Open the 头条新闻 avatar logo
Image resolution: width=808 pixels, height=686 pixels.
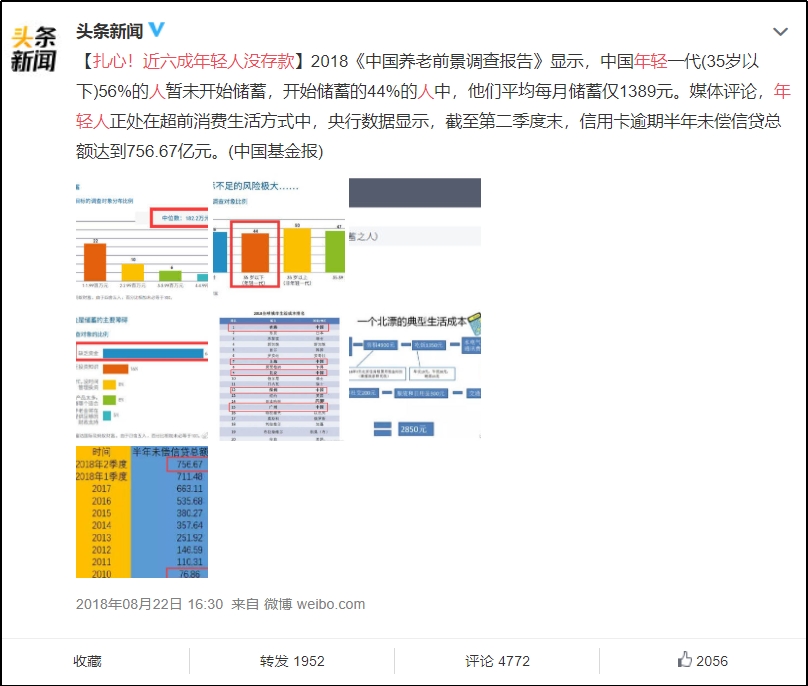pyautogui.click(x=34, y=49)
